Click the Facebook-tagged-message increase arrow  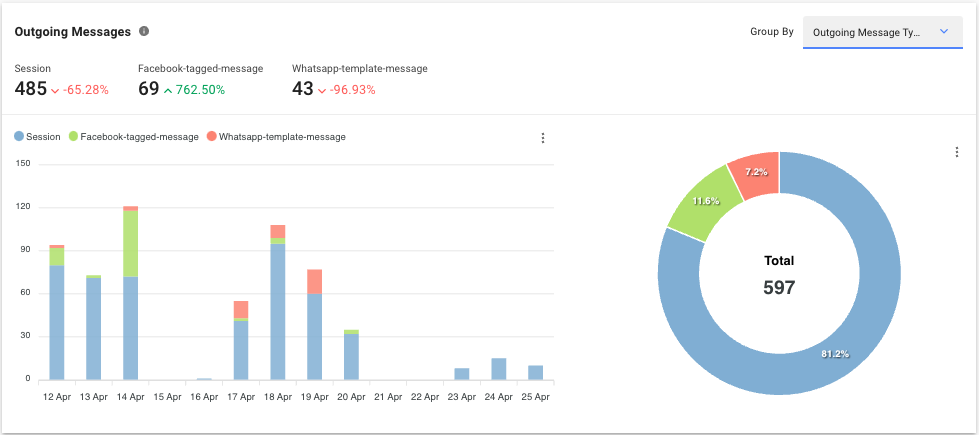point(168,90)
